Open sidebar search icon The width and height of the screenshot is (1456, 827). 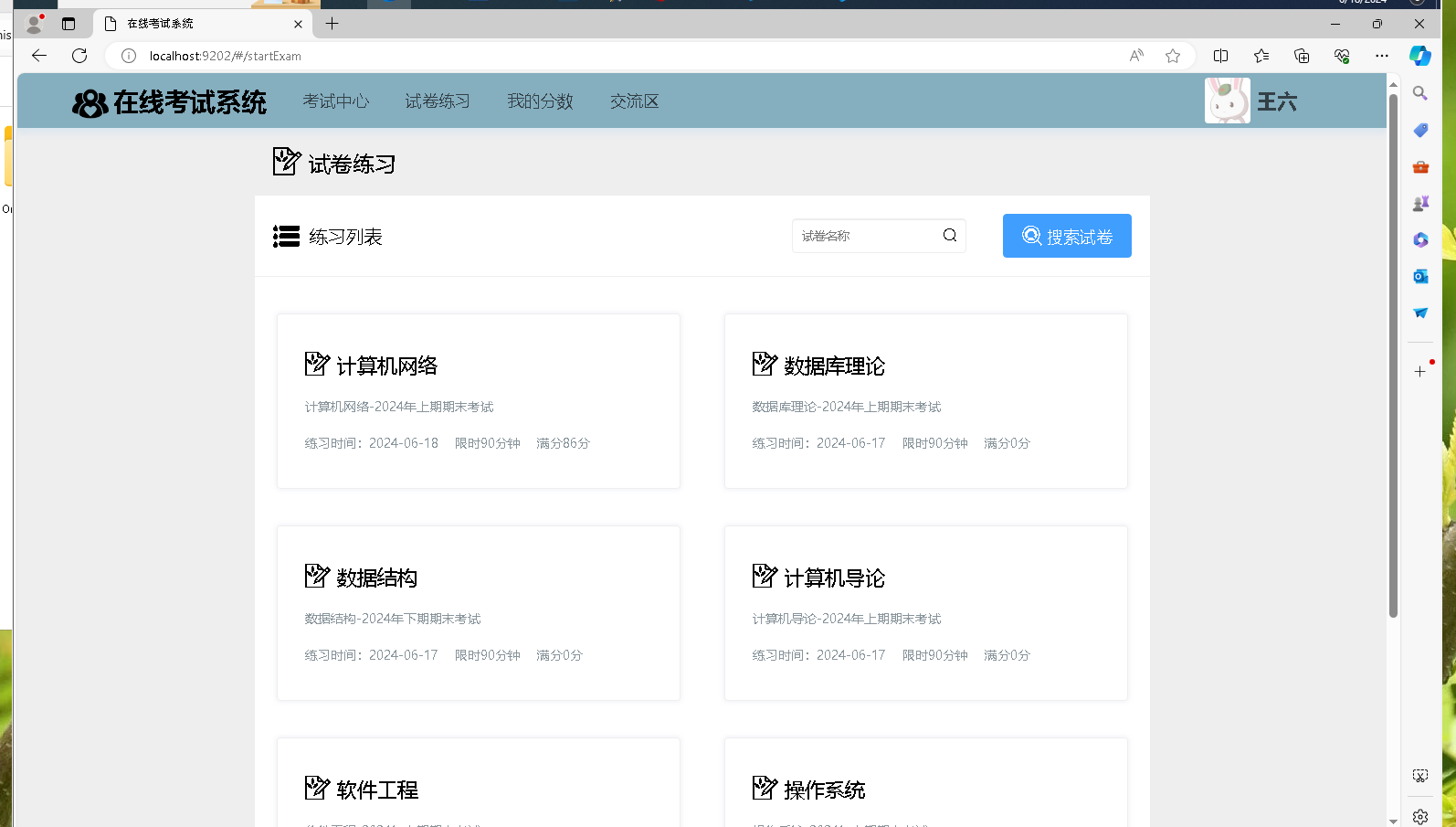point(1420,93)
